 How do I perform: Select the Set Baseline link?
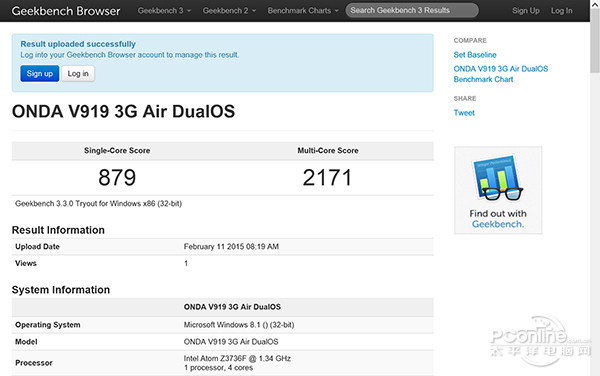pos(475,55)
